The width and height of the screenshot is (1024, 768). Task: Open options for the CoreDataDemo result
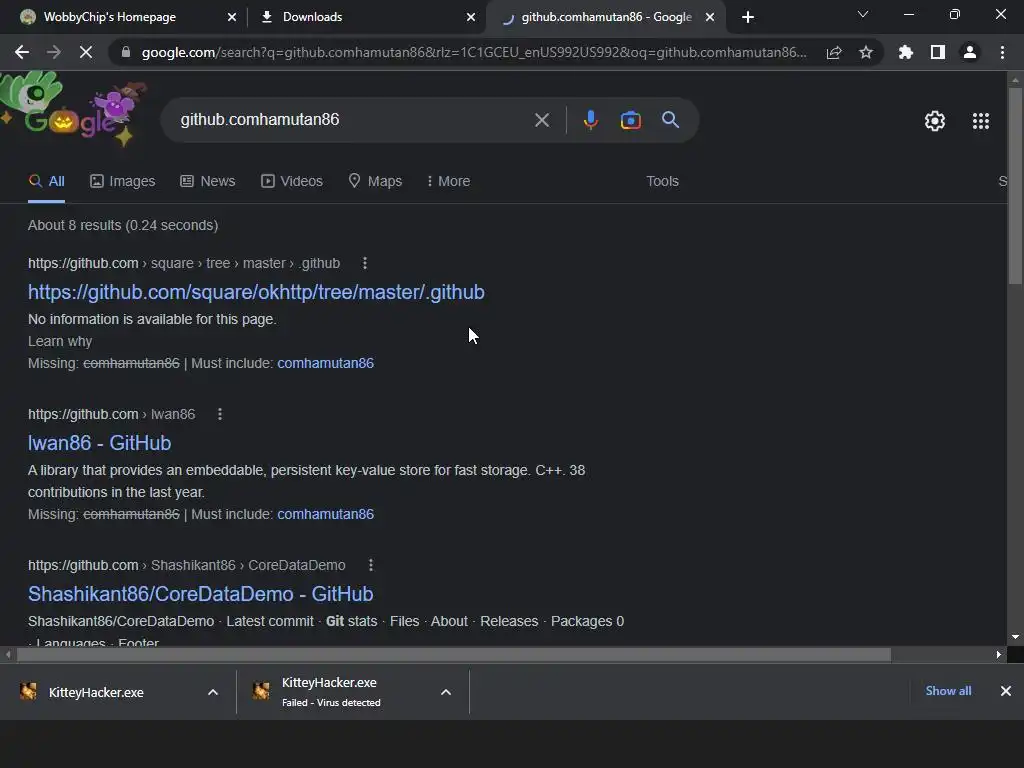tap(370, 565)
